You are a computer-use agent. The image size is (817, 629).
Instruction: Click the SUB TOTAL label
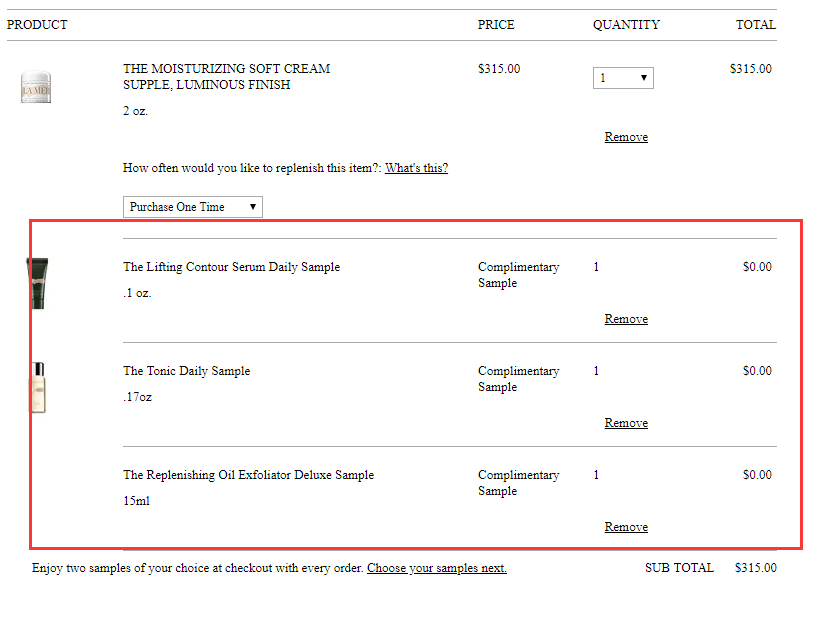tap(679, 568)
